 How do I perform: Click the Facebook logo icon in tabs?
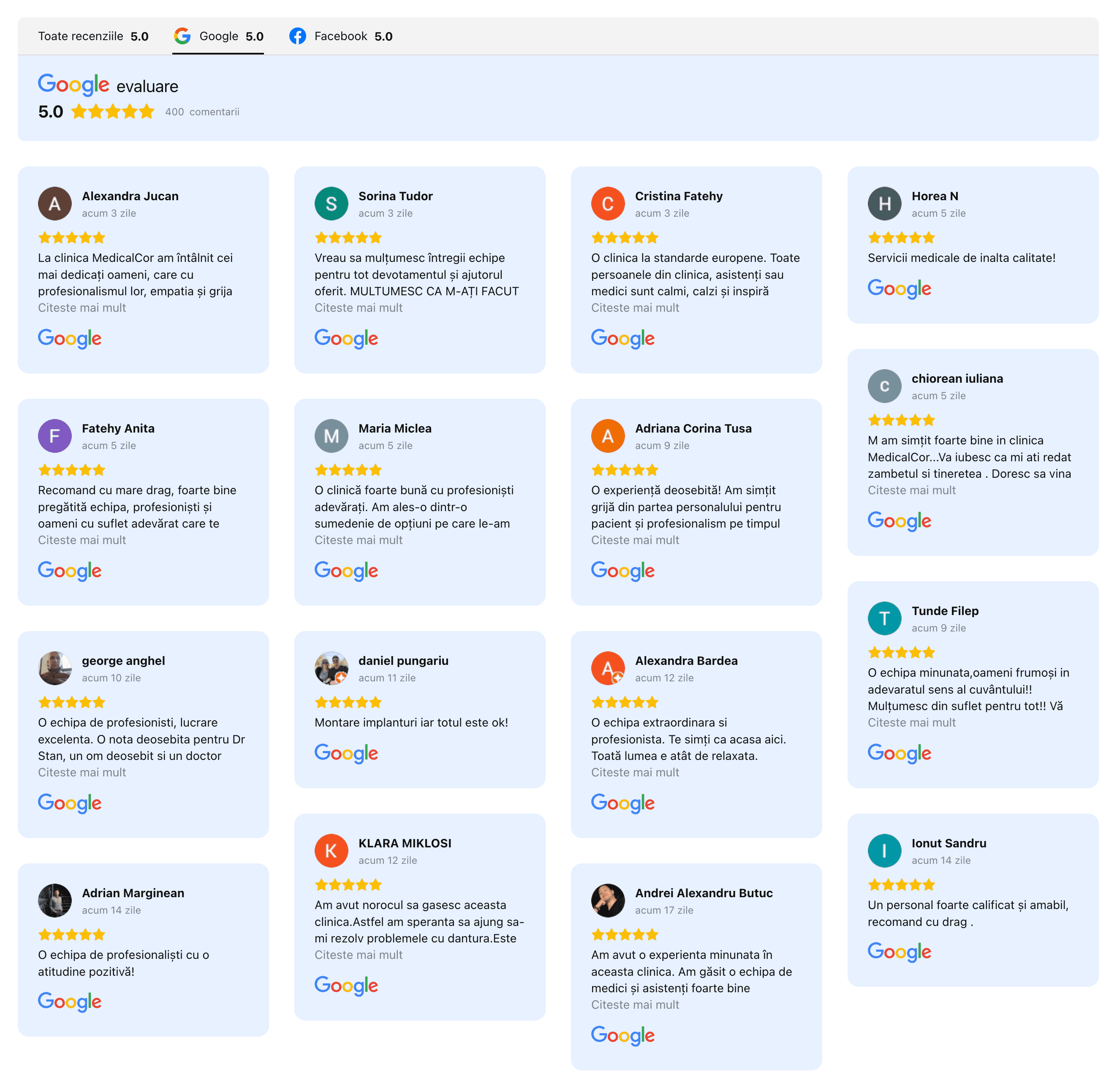[297, 36]
